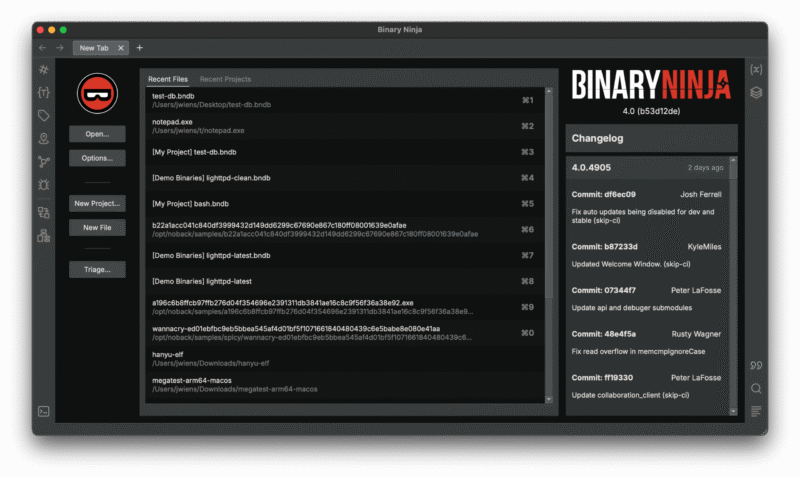
Task: Click version text 4.0 (b53d12de)
Action: tap(651, 111)
